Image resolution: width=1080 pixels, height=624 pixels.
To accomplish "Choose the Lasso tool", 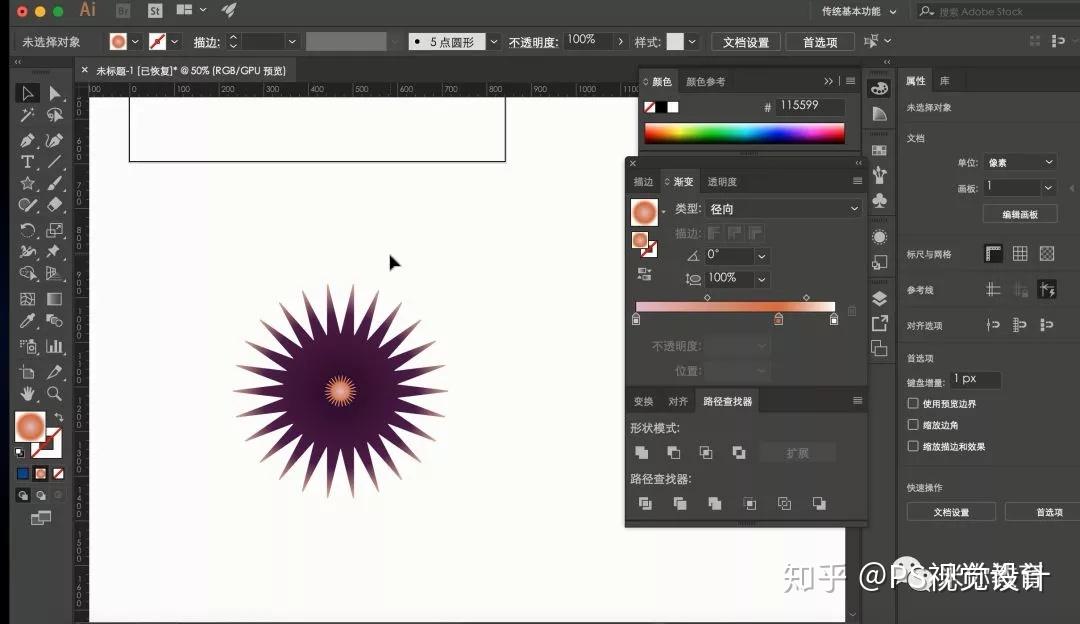I will pos(54,115).
